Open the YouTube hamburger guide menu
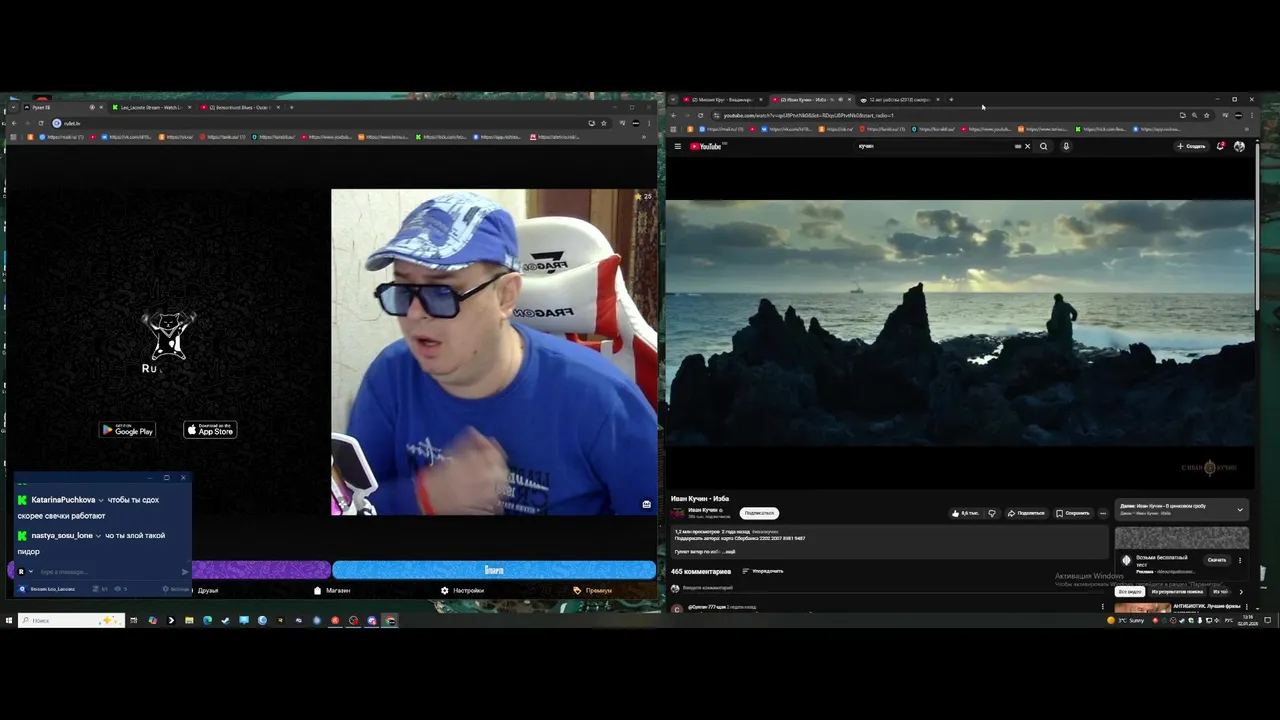1280x720 pixels. (677, 146)
